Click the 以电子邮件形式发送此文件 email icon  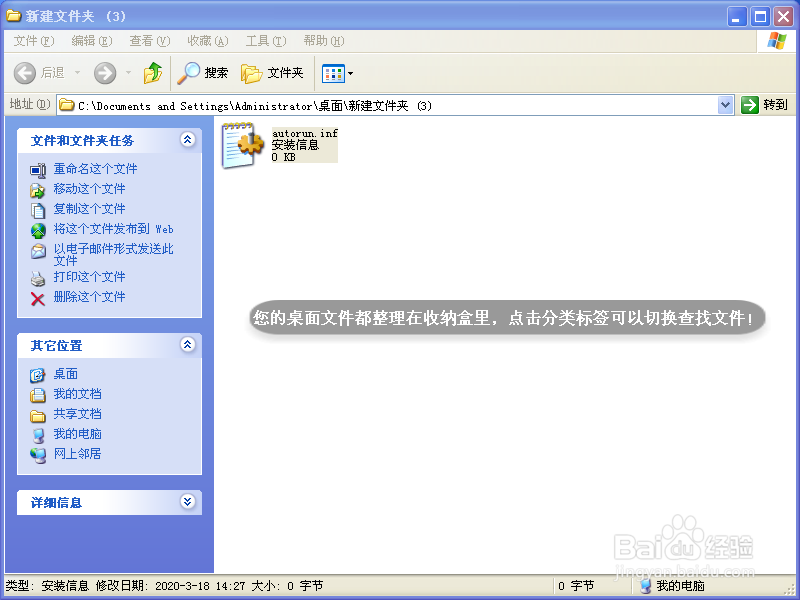[37, 249]
